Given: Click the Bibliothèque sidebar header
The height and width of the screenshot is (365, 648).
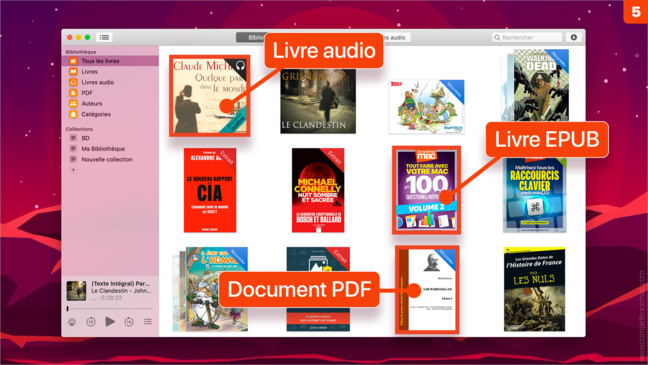Looking at the screenshot, I should [81, 52].
